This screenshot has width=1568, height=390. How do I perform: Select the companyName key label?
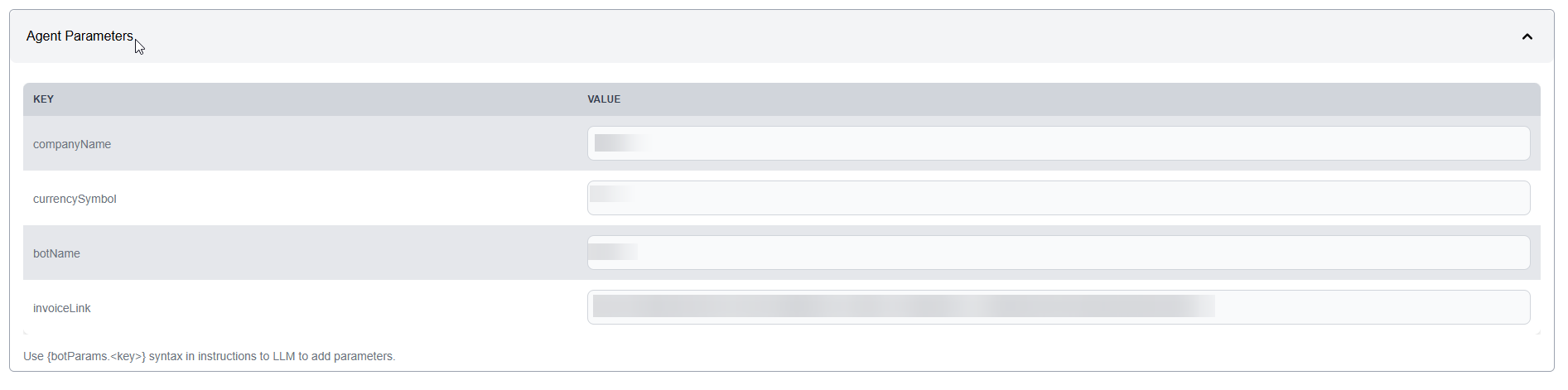tap(72, 144)
